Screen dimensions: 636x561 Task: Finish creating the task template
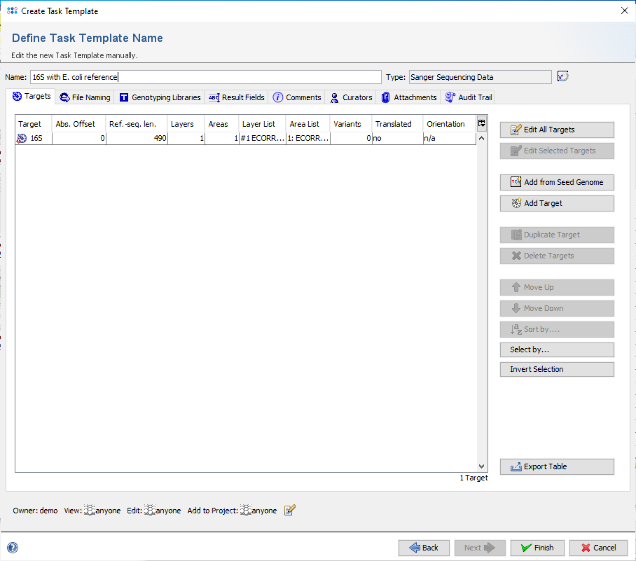tap(537, 548)
